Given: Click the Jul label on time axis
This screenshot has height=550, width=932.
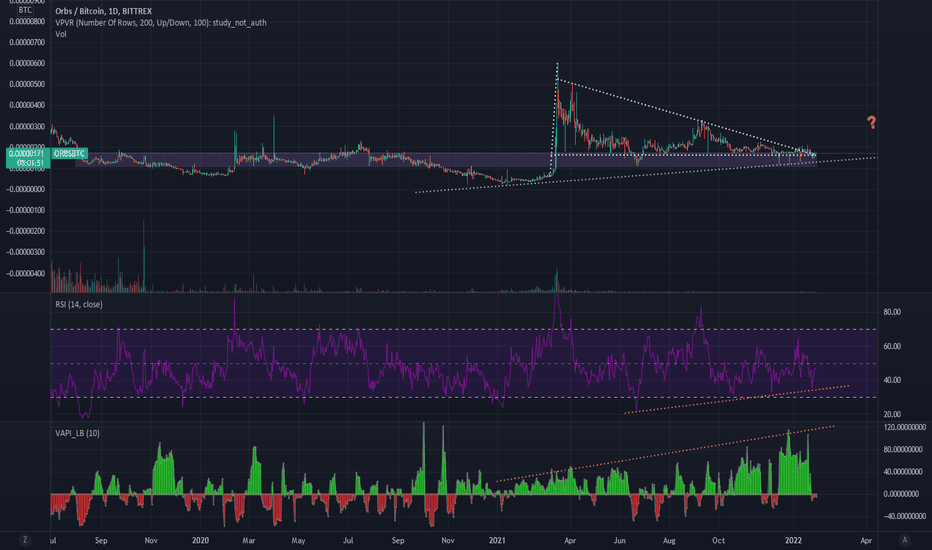Looking at the screenshot, I should (348, 540).
